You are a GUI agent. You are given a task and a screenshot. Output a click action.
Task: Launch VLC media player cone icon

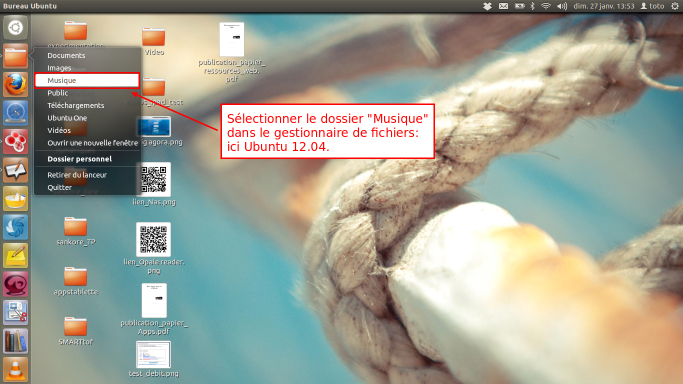coord(15,370)
